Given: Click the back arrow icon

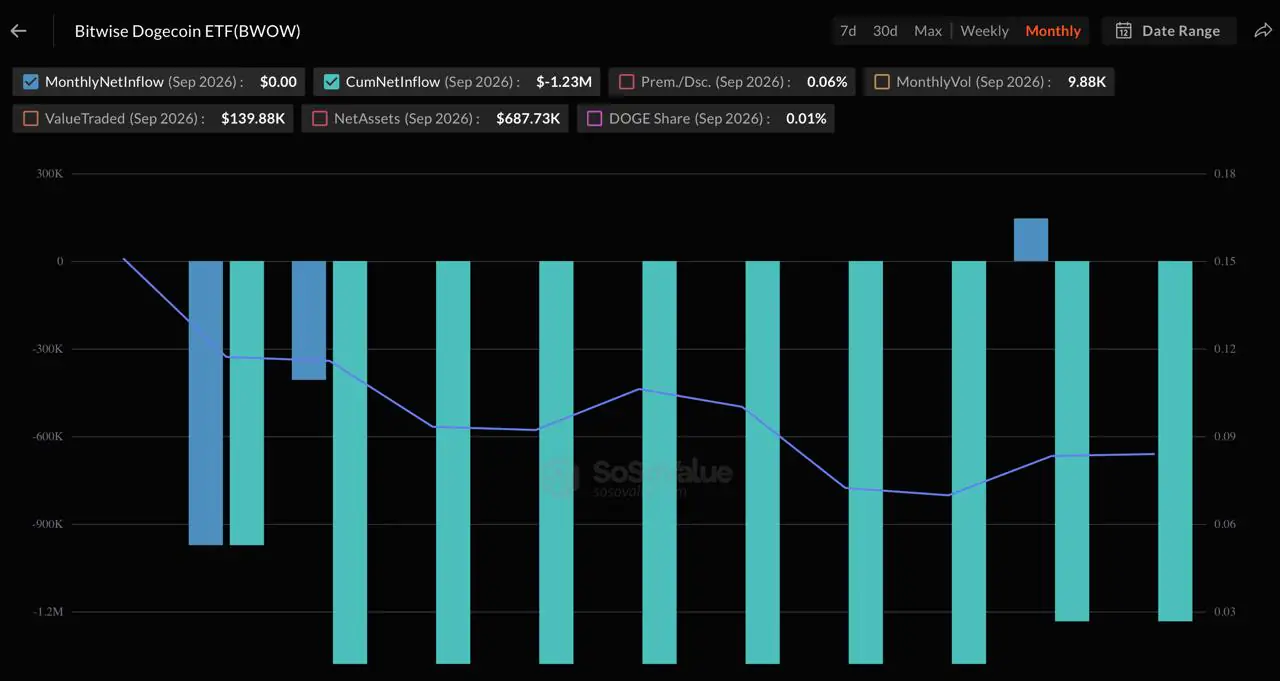Looking at the screenshot, I should point(18,31).
